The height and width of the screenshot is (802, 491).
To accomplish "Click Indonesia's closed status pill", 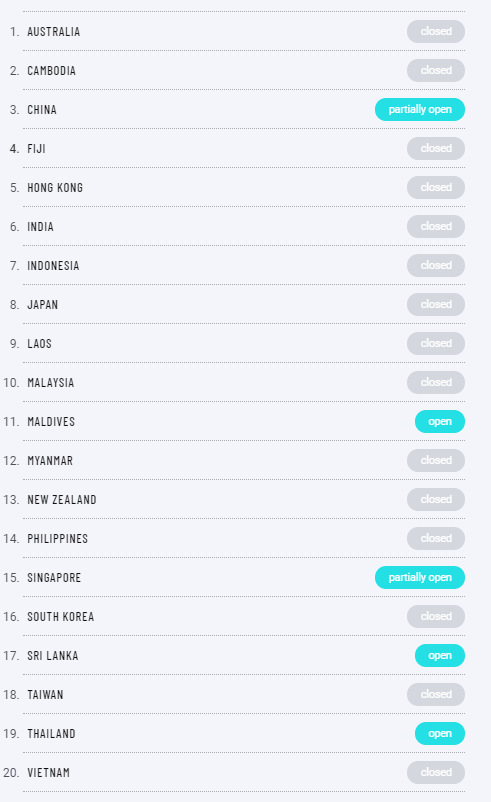I will (436, 265).
